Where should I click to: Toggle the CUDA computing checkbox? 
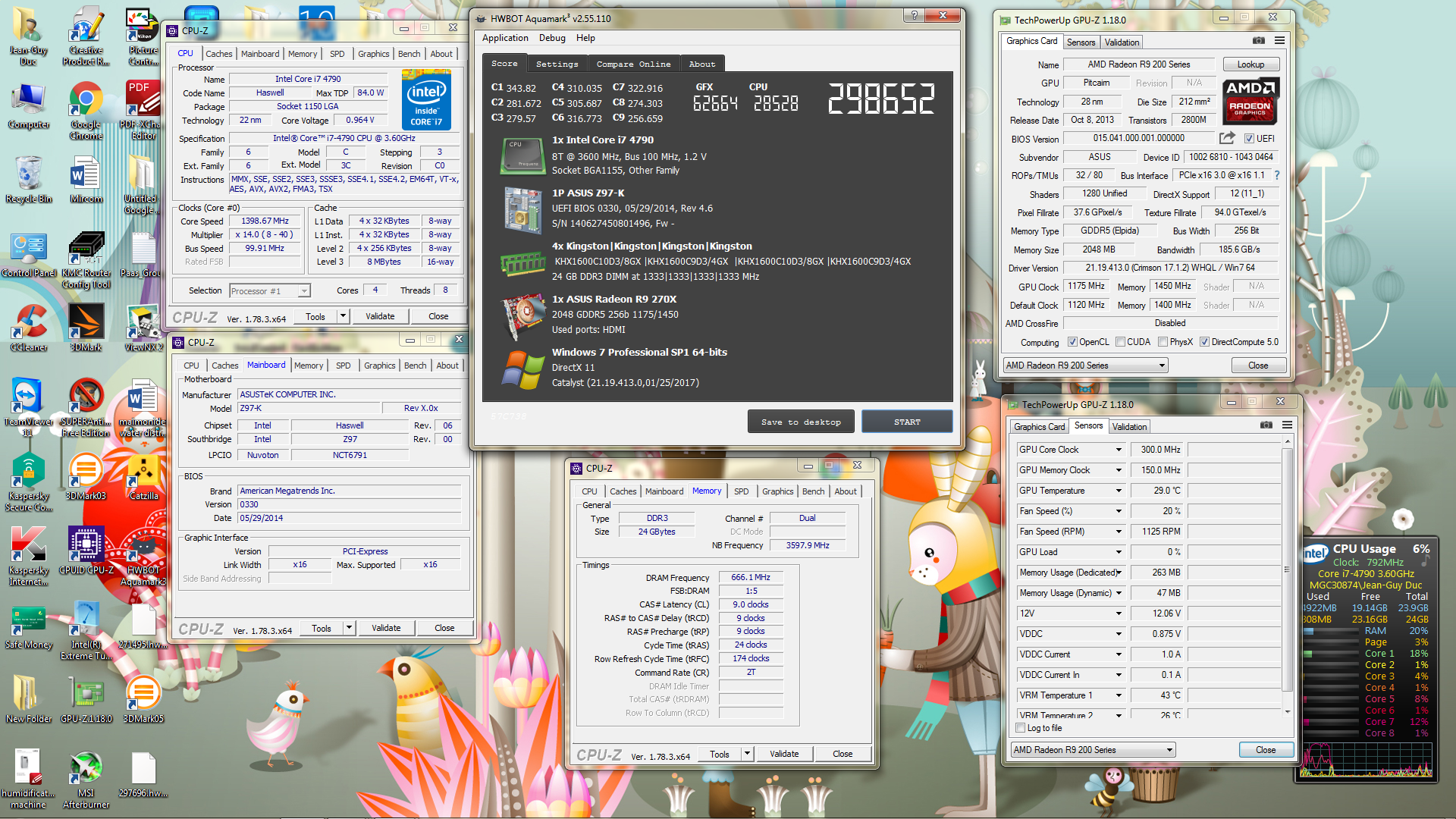1120,342
